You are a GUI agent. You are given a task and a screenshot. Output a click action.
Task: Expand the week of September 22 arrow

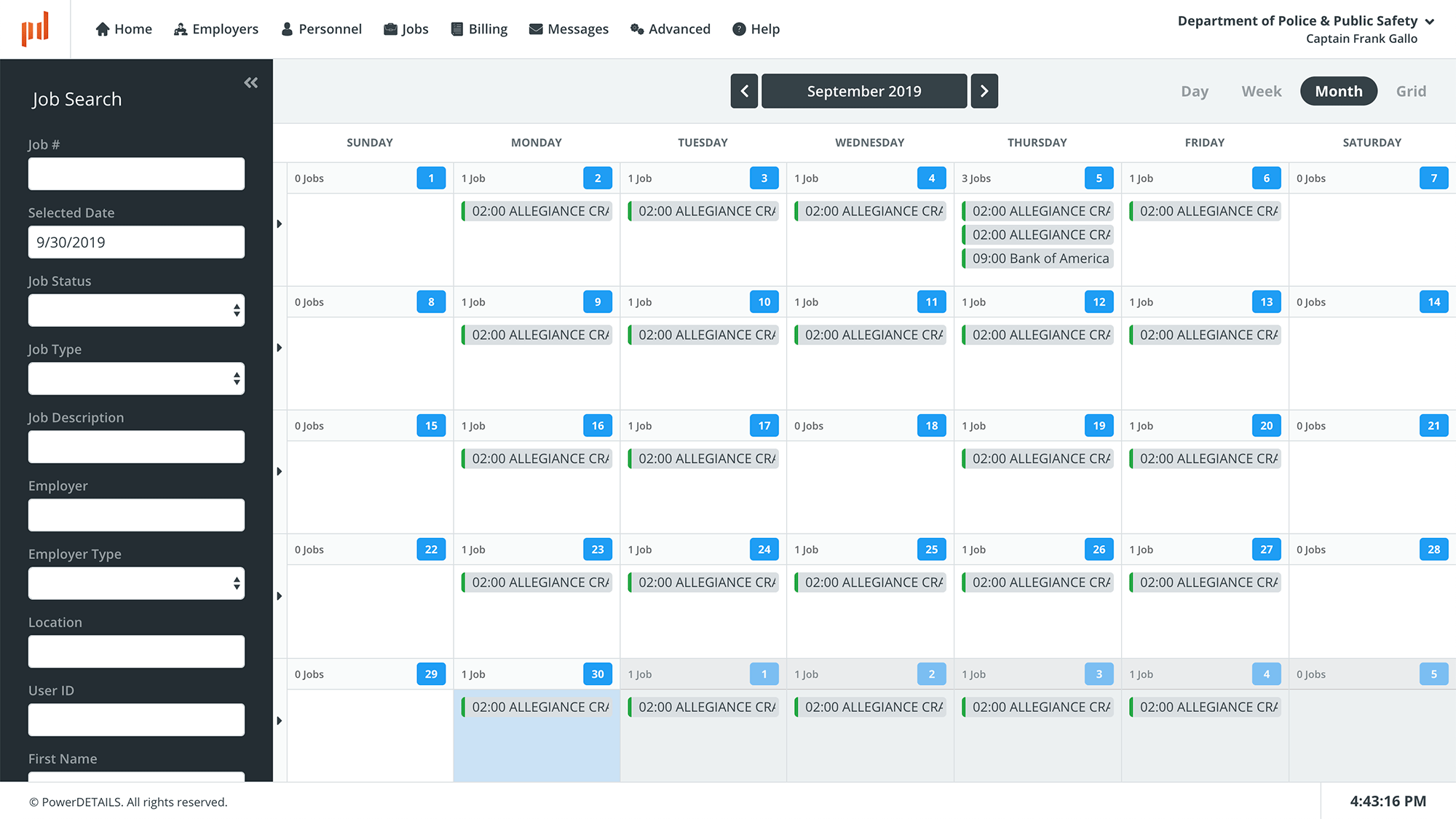click(x=280, y=596)
